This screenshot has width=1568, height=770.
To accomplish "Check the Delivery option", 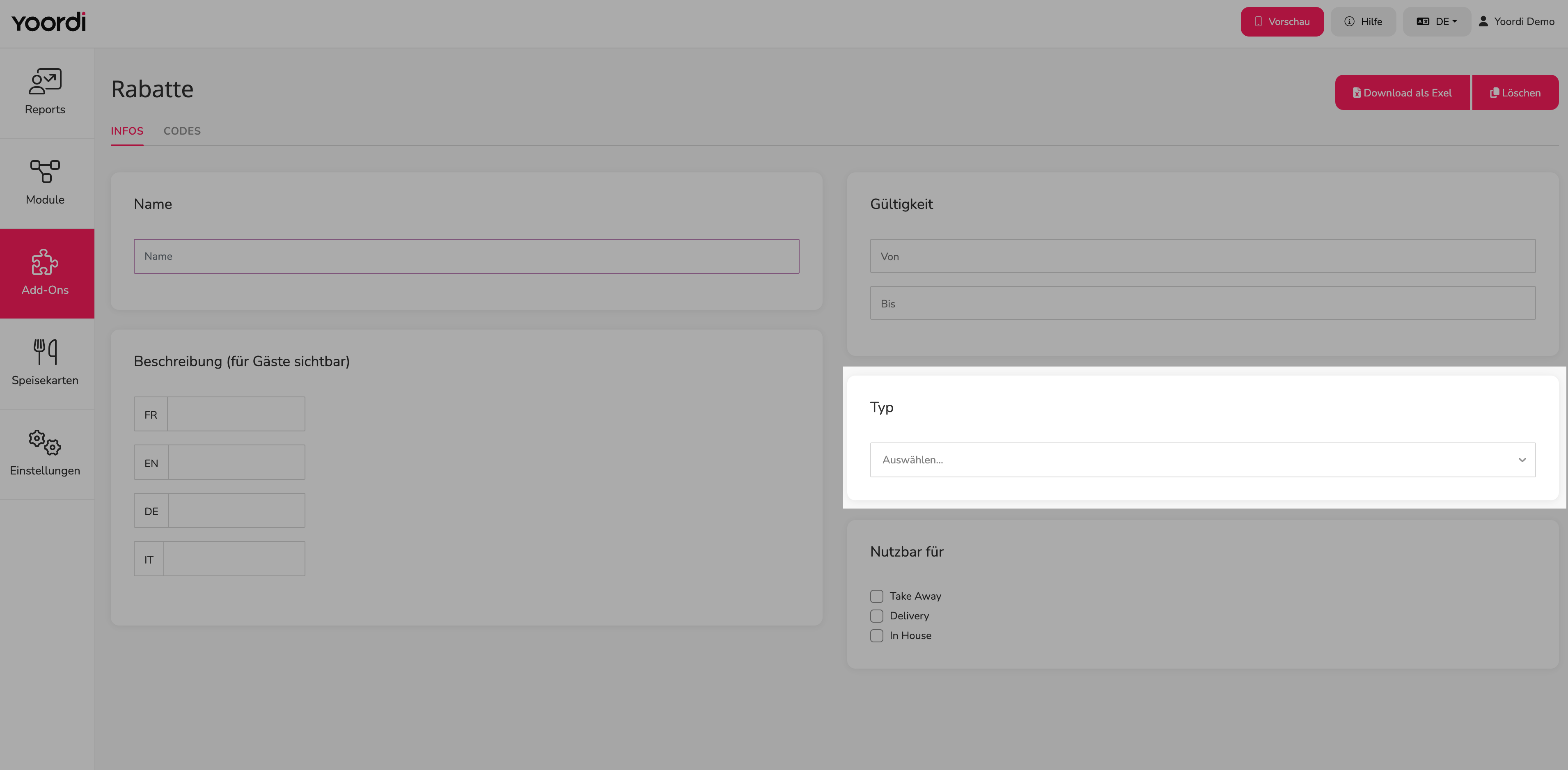I will point(876,615).
